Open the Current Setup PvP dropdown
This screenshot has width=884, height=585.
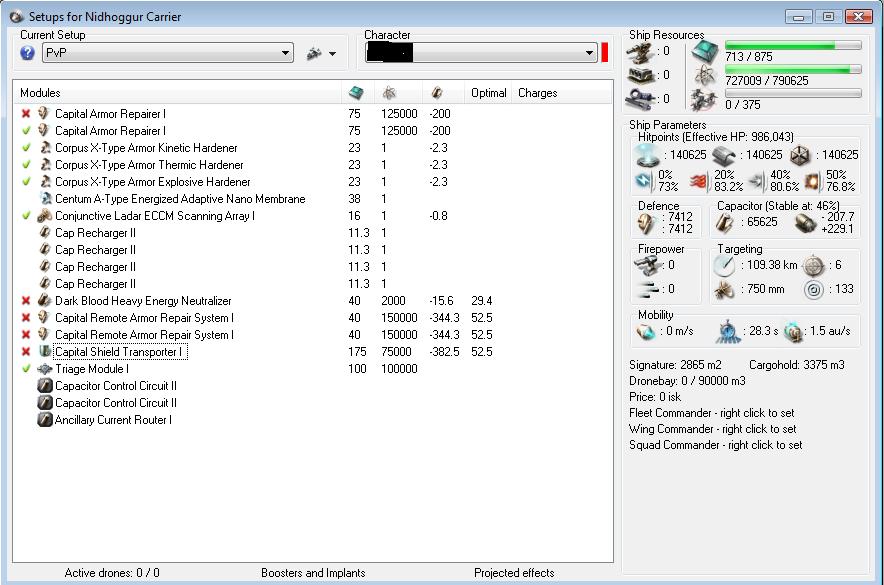click(167, 53)
